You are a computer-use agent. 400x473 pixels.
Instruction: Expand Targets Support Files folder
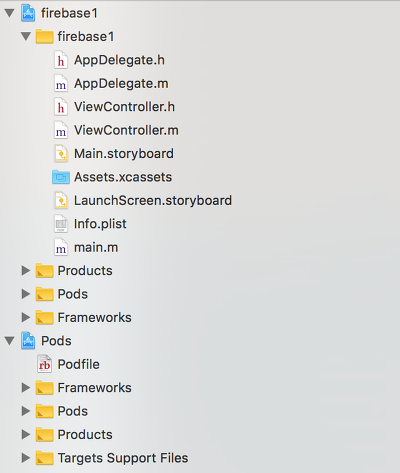(x=26, y=458)
